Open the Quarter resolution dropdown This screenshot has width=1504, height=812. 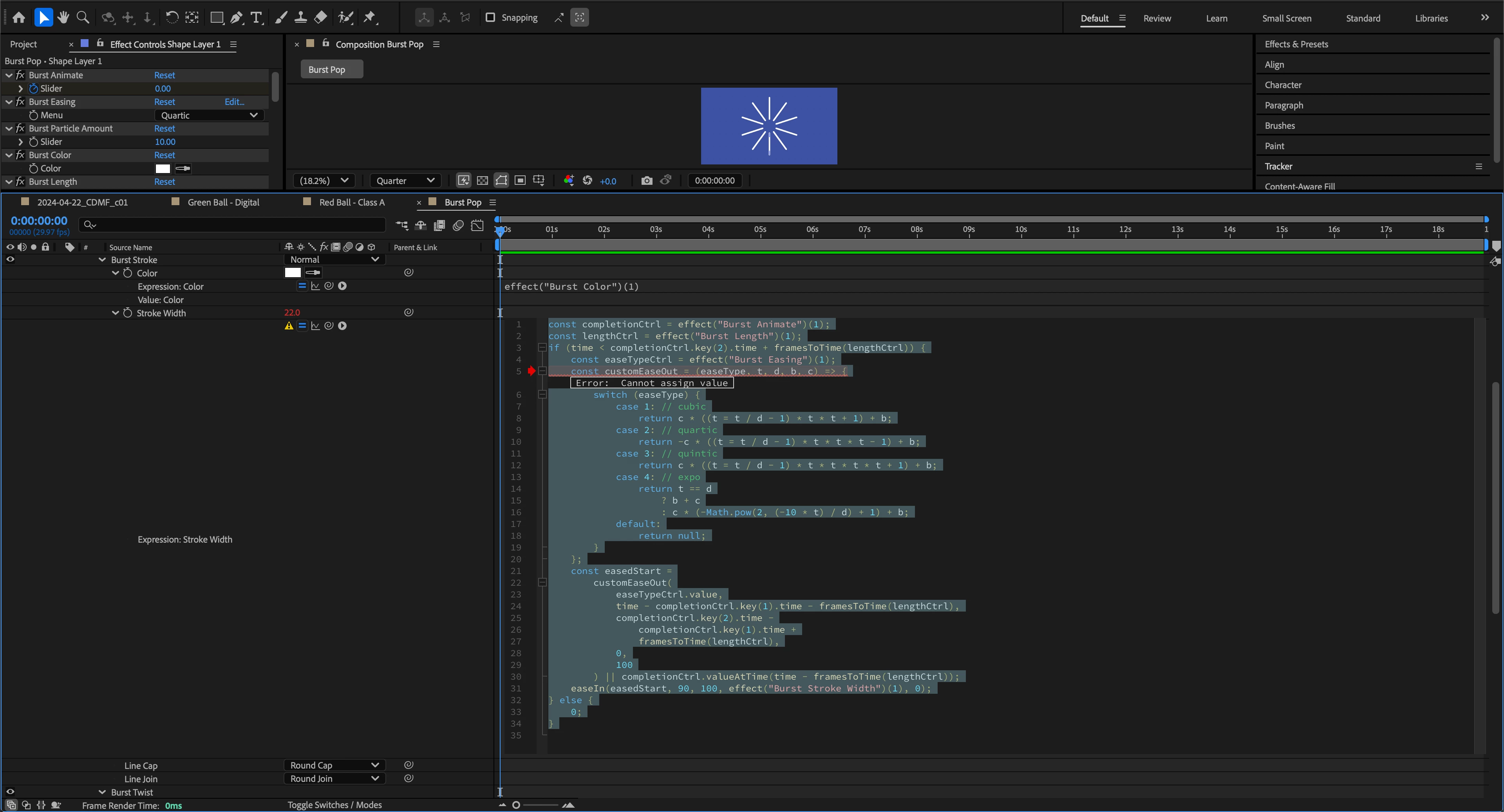tap(405, 180)
